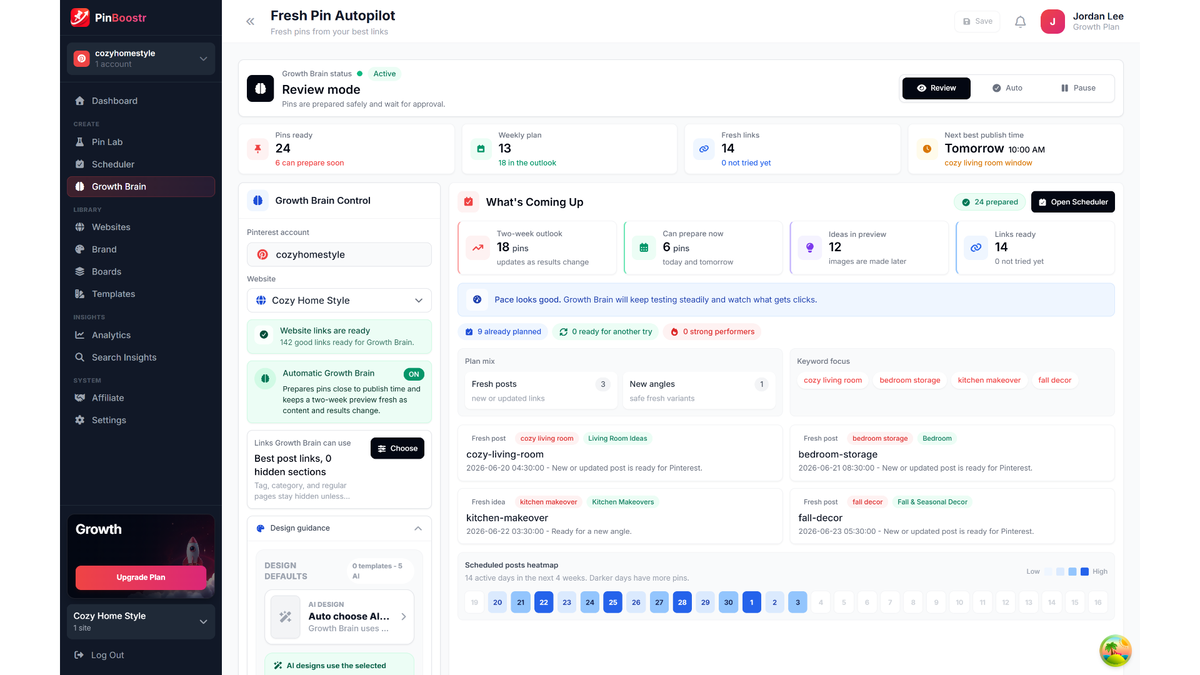Click the fall decor keyword focus chip
Image resolution: width=1200 pixels, height=675 pixels.
click(x=1055, y=380)
